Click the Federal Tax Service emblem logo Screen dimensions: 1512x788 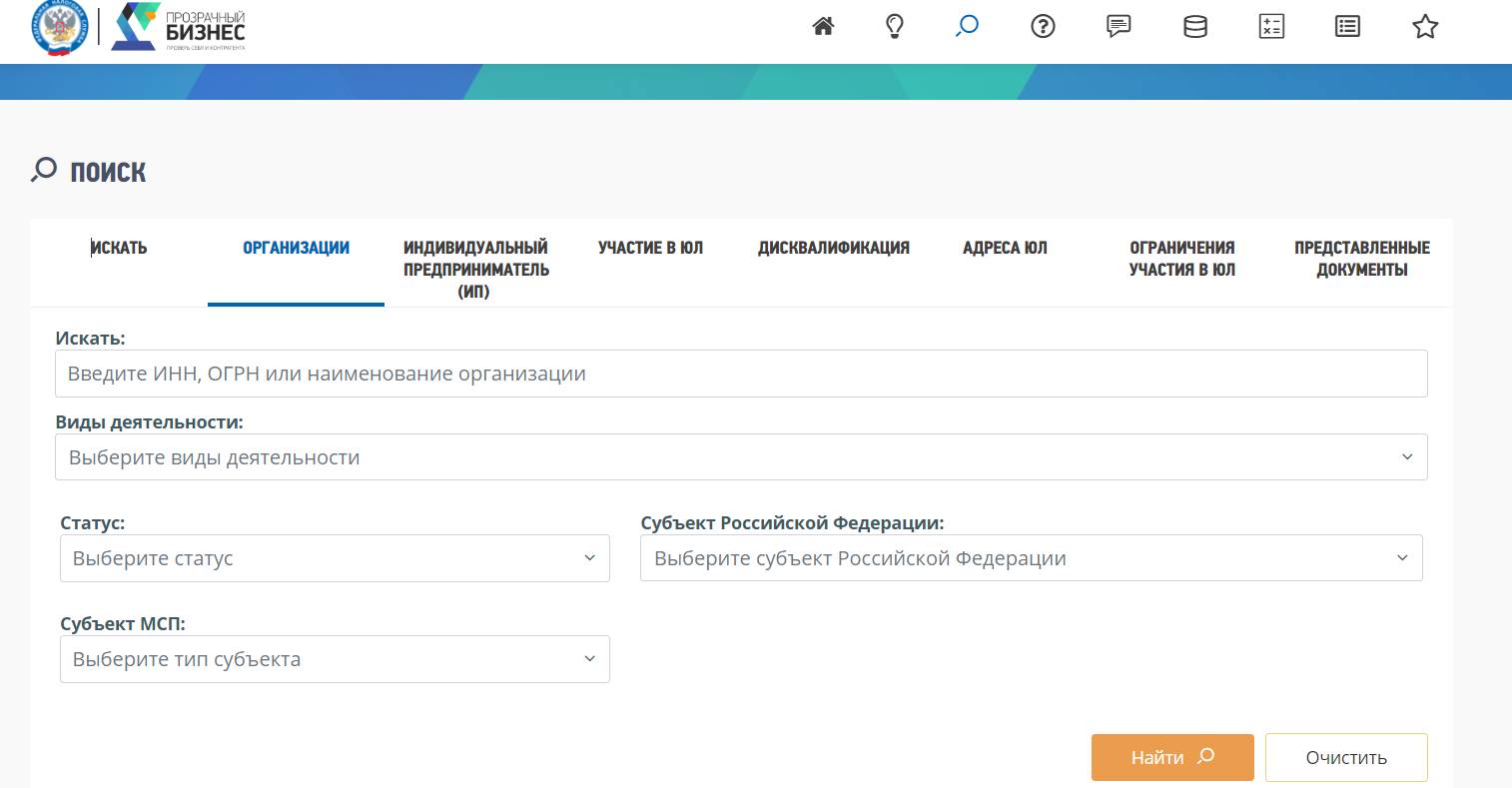point(60,29)
